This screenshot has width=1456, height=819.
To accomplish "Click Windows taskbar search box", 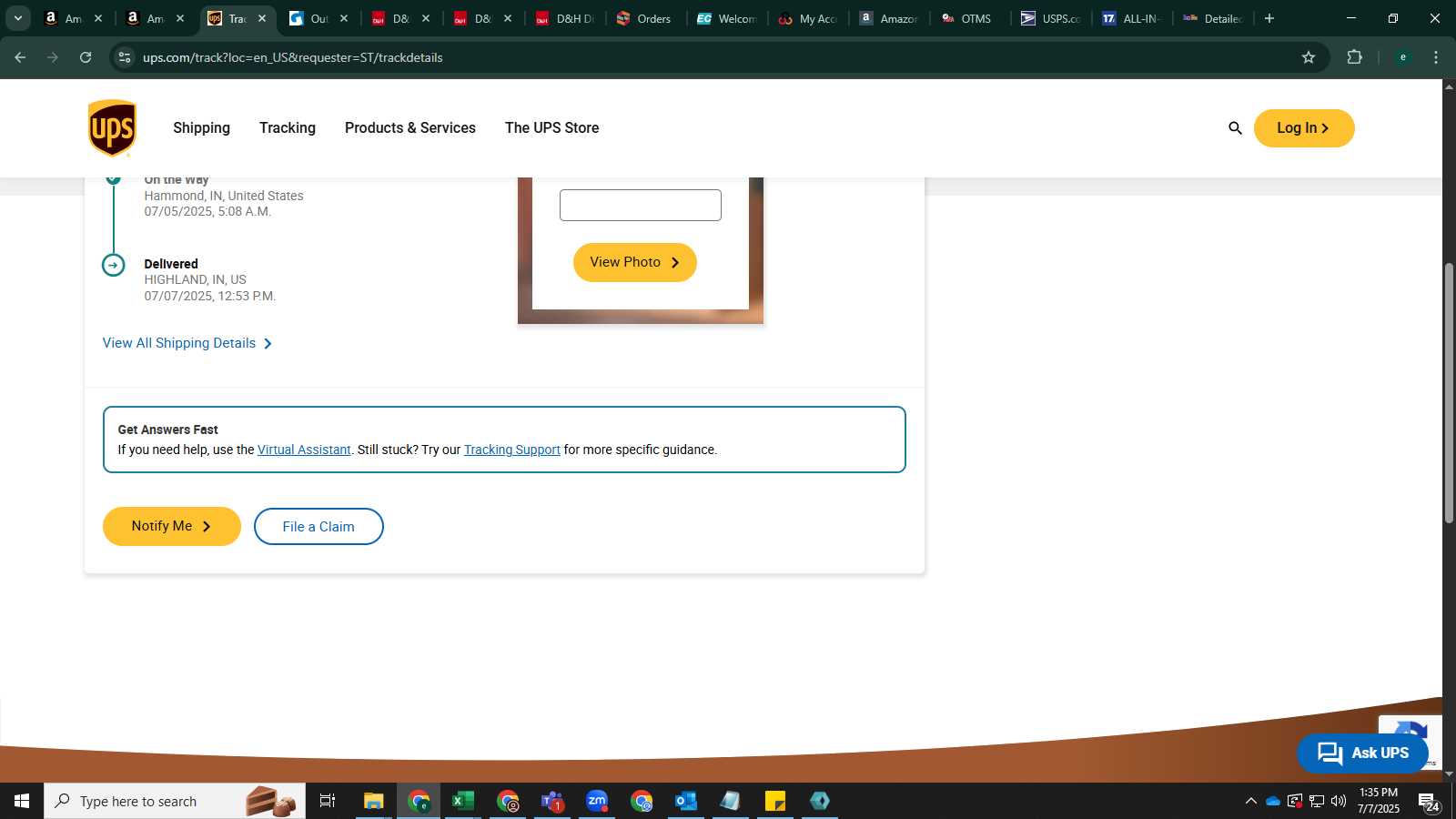I will 175,801.
